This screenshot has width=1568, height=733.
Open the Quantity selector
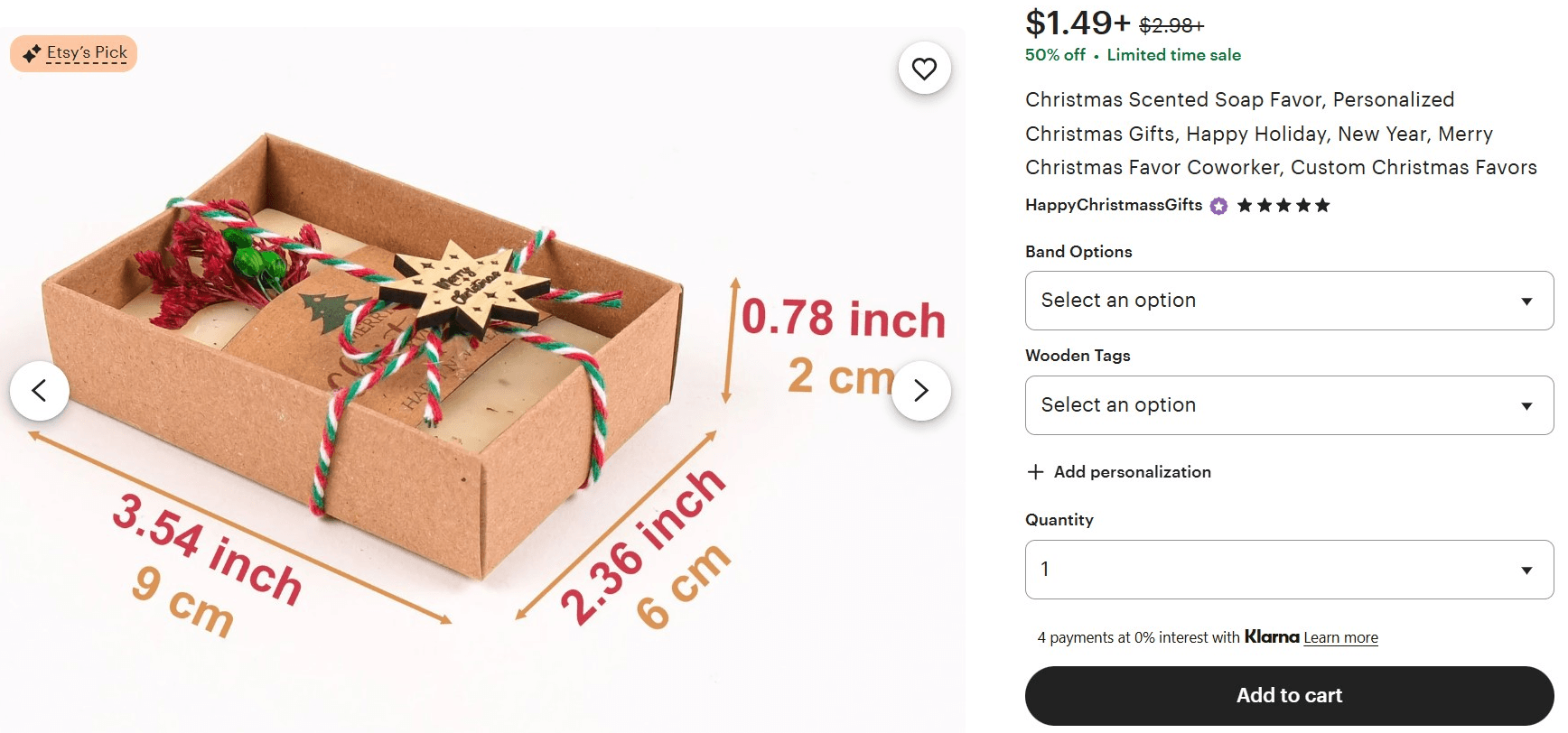(x=1289, y=569)
